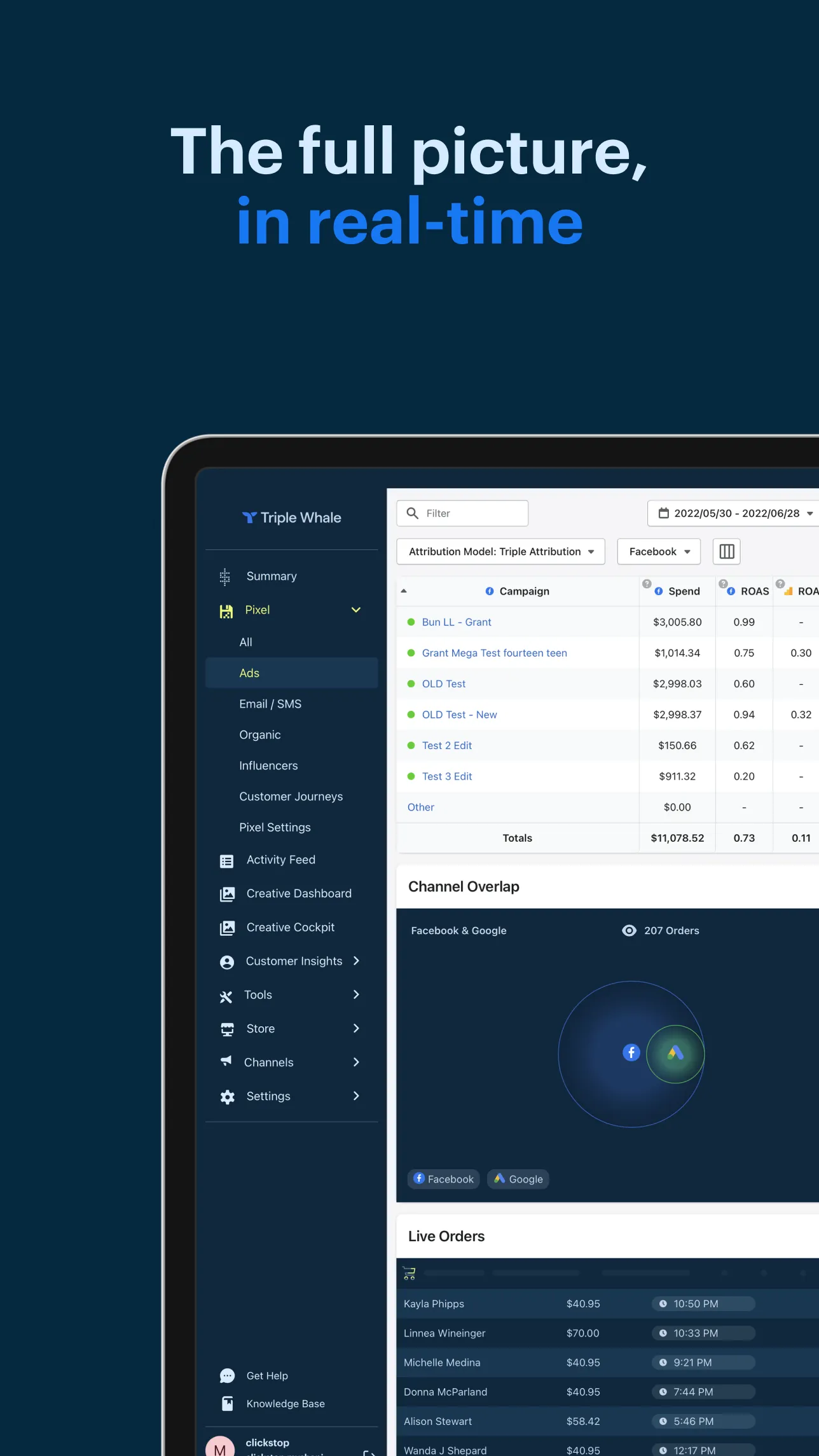The width and height of the screenshot is (819, 1456).
Task: Click the Pixel icon in sidebar
Action: point(226,610)
